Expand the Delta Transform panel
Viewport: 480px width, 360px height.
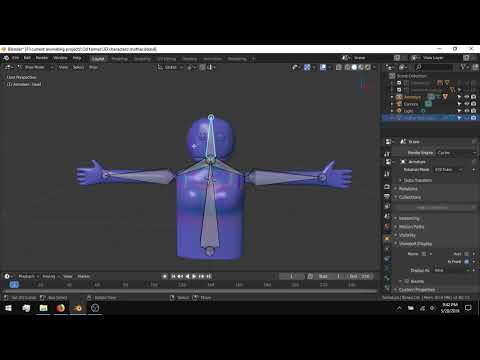pyautogui.click(x=417, y=180)
